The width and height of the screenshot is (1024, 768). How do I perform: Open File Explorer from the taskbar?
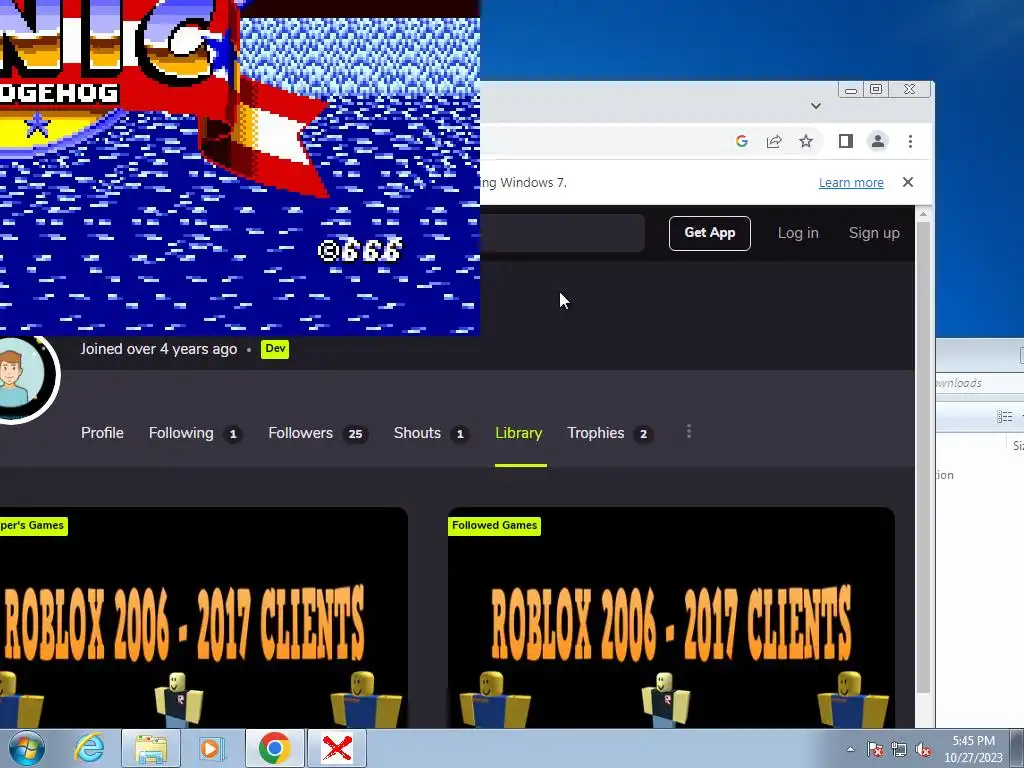tap(151, 748)
